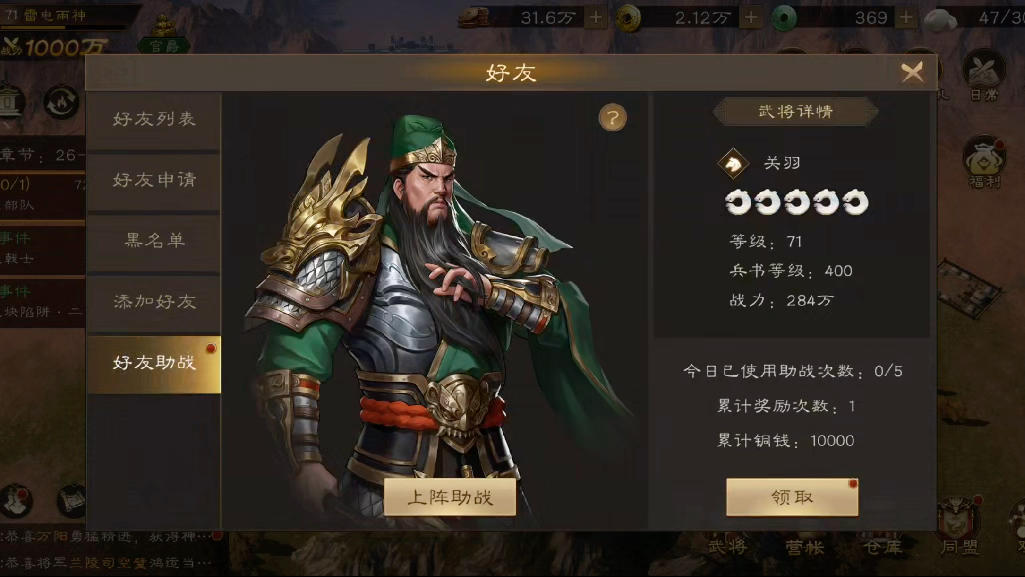1025x577 pixels.
Task: Open the 黑名单 blacklist tab
Action: coord(154,240)
